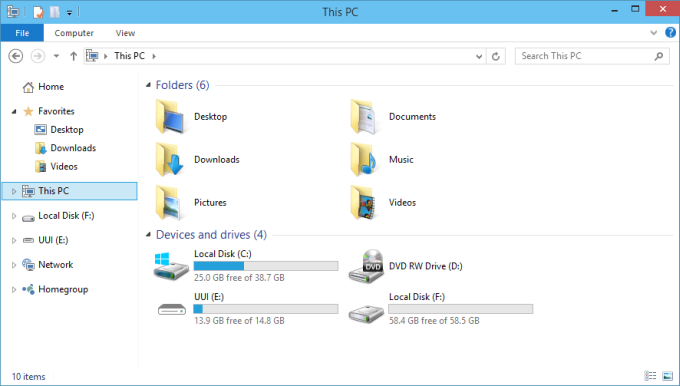Click the '10 items' status bar text
The height and width of the screenshot is (386, 680).
[28, 377]
